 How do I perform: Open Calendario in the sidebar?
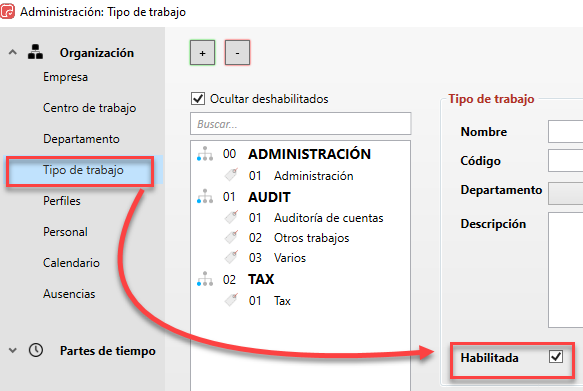tap(71, 263)
